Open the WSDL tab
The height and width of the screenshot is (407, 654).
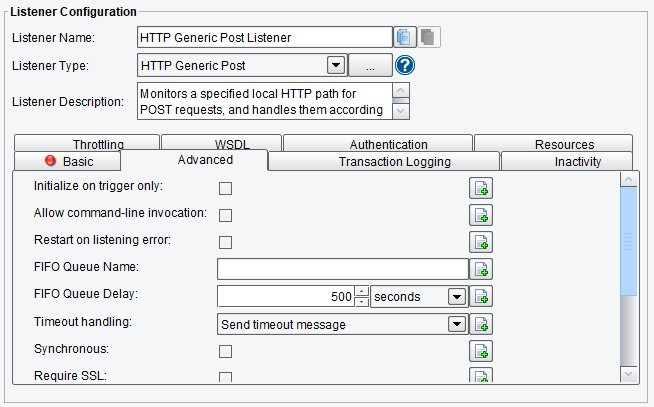[221, 143]
